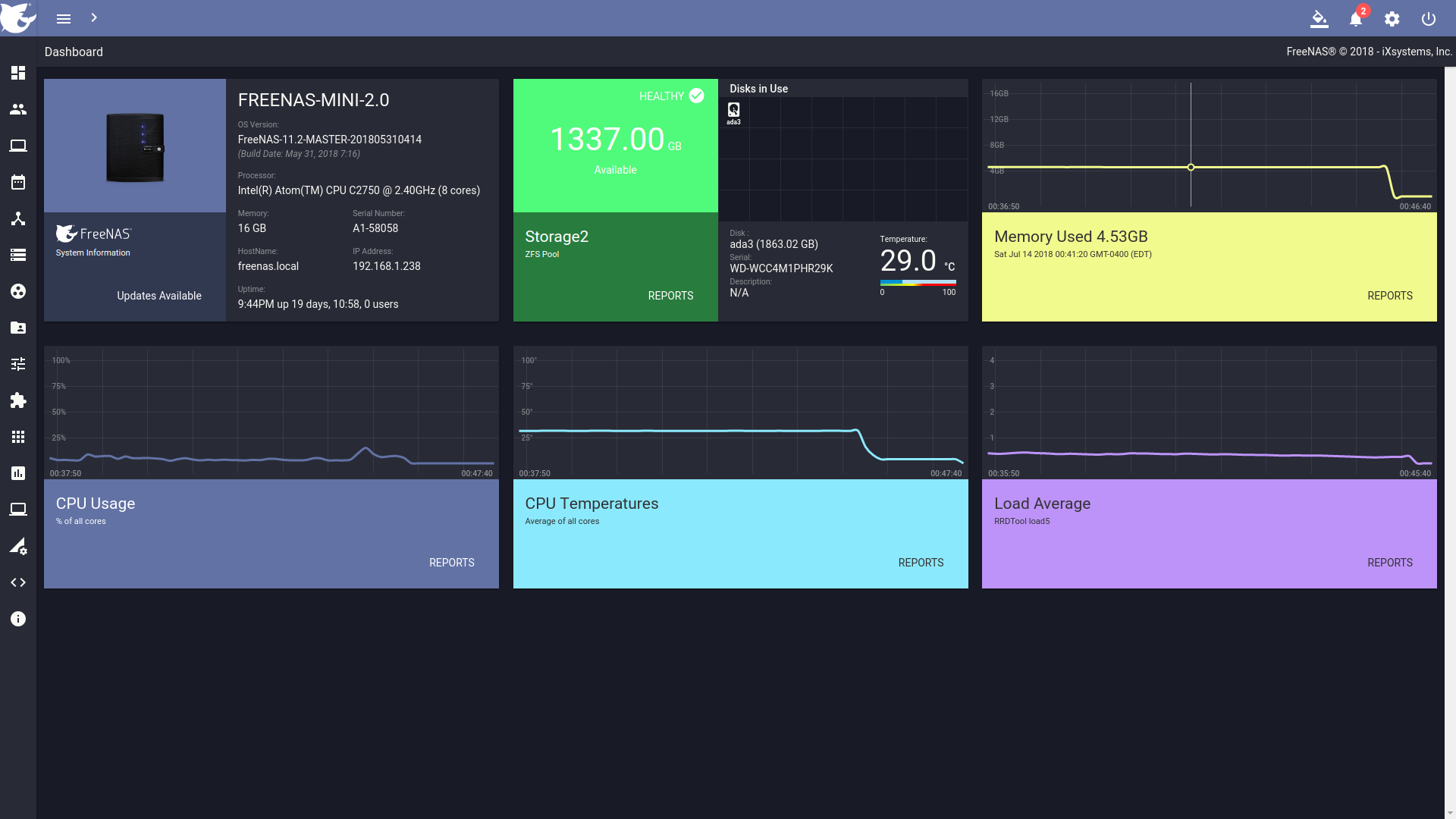Open the Plugins puzzle-piece icon
The image size is (1456, 819).
coord(18,400)
